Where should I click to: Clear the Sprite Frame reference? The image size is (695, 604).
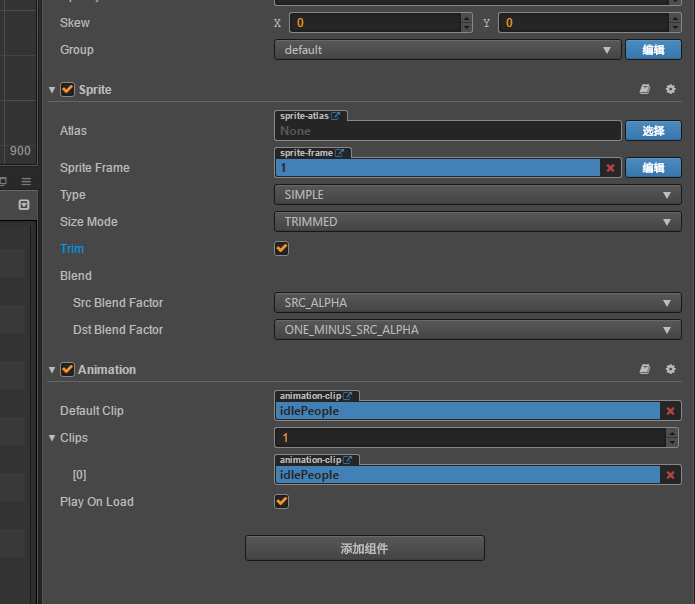pos(610,168)
